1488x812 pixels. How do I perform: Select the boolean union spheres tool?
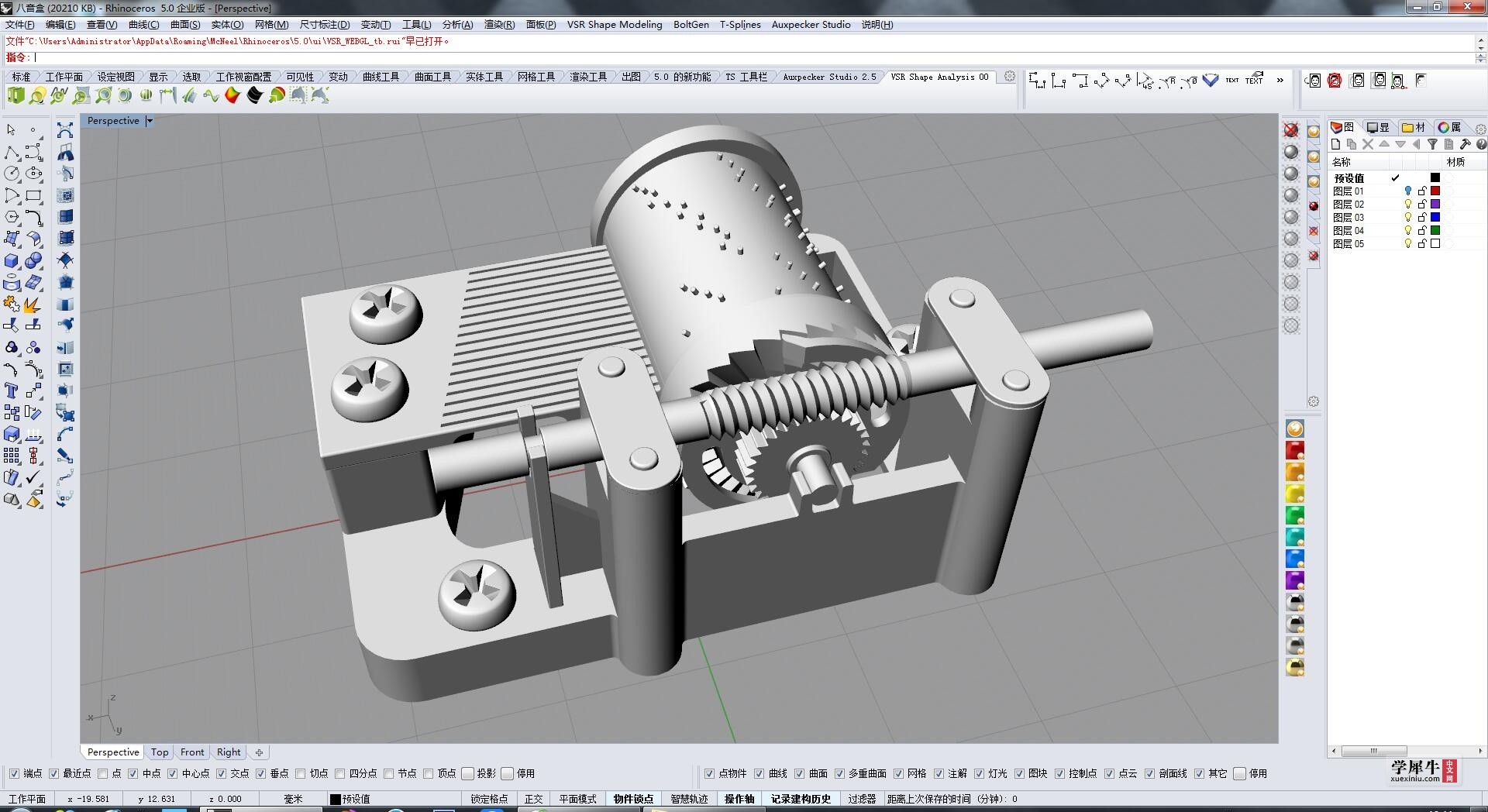pyautogui.click(x=33, y=261)
